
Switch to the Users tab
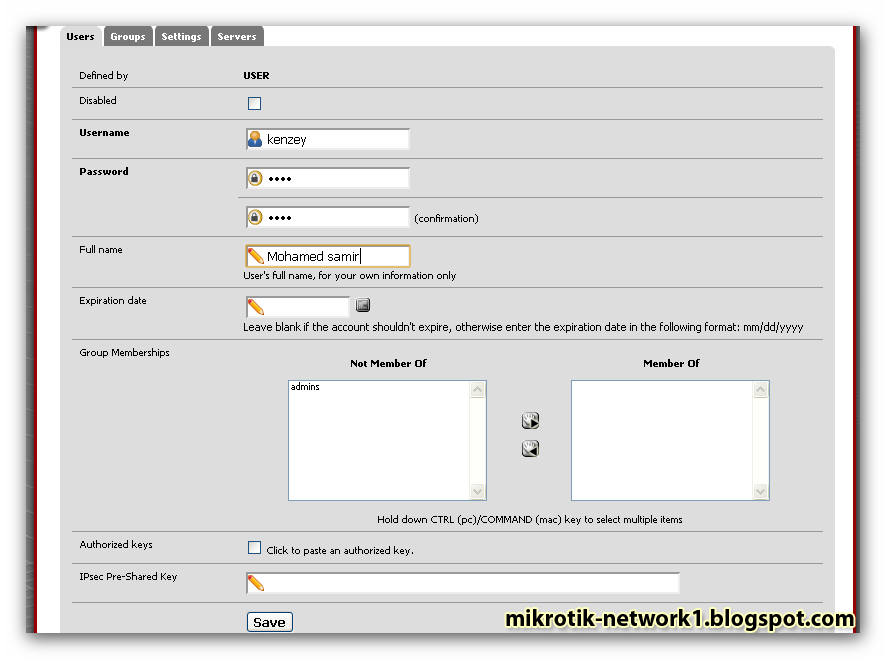[80, 37]
